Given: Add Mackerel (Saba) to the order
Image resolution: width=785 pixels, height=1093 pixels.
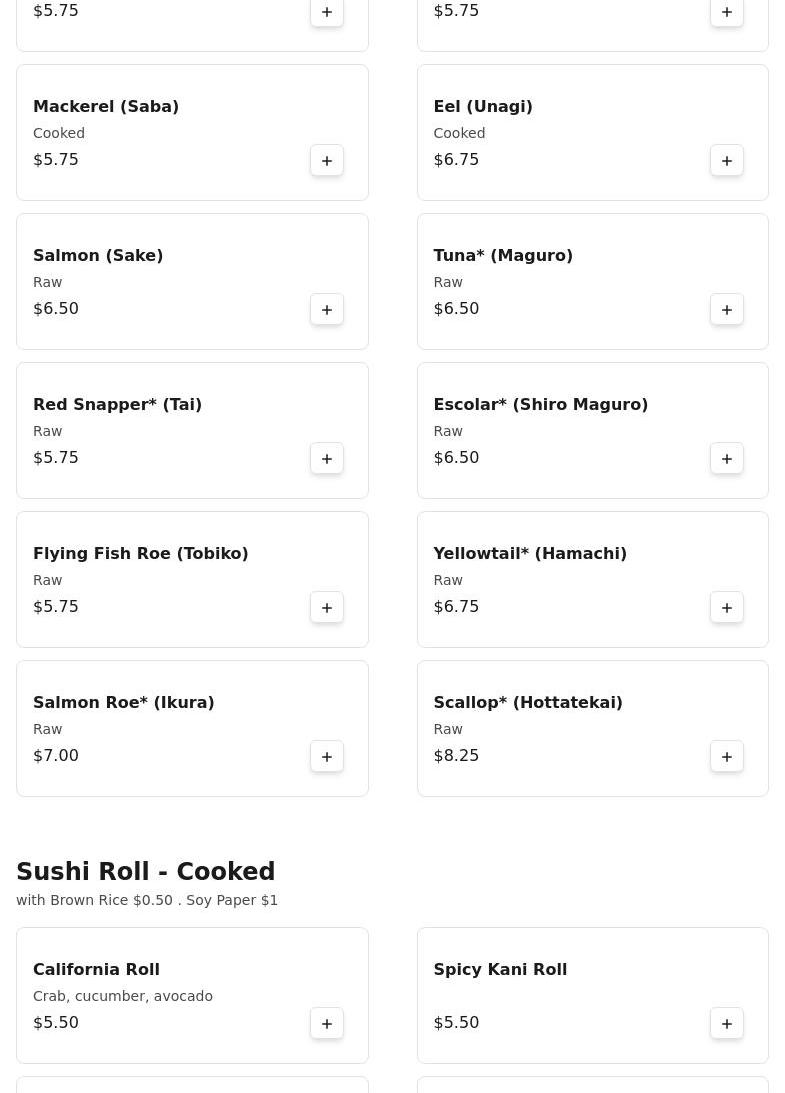Looking at the screenshot, I should click(327, 160).
